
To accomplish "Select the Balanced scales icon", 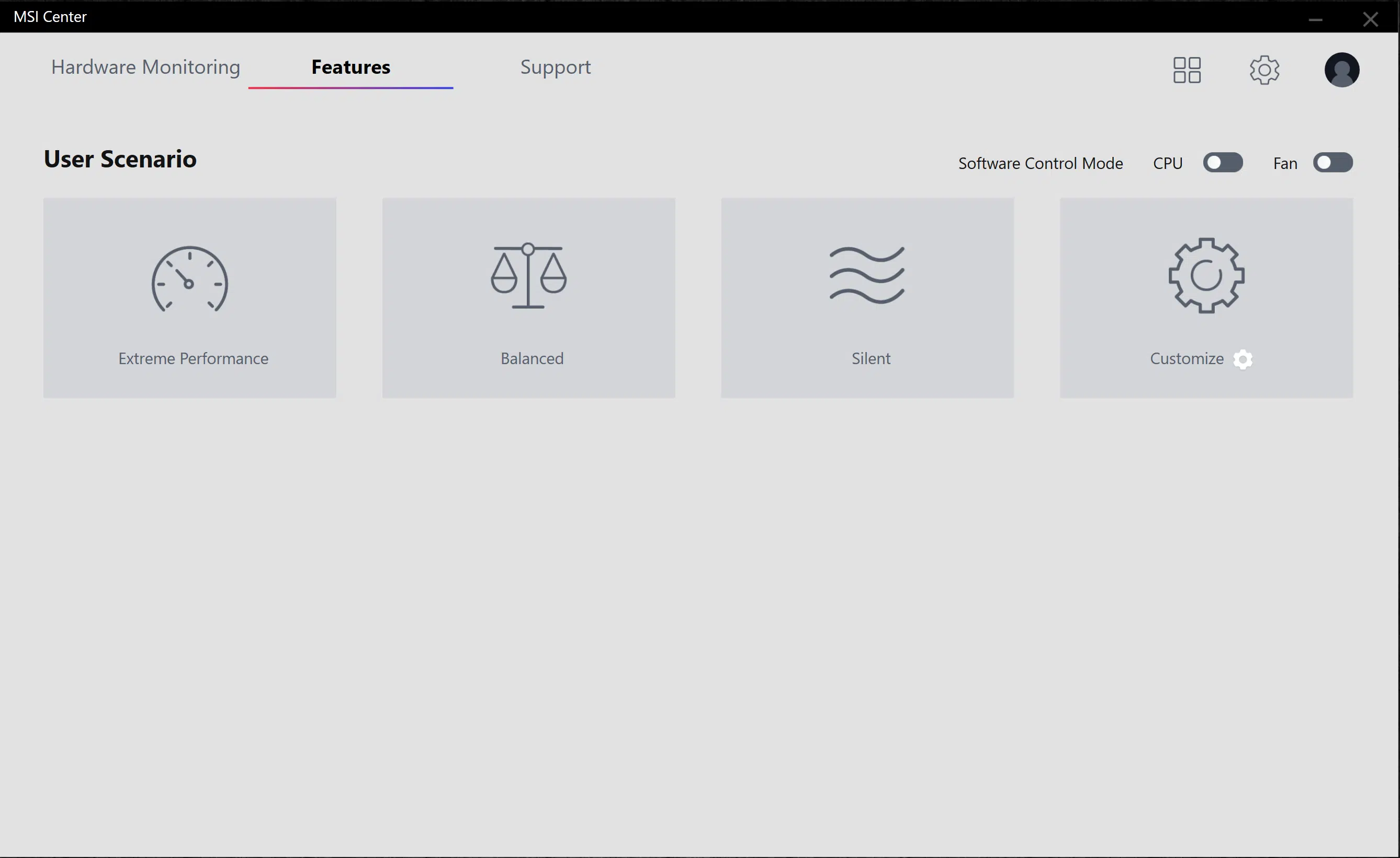I will [528, 276].
